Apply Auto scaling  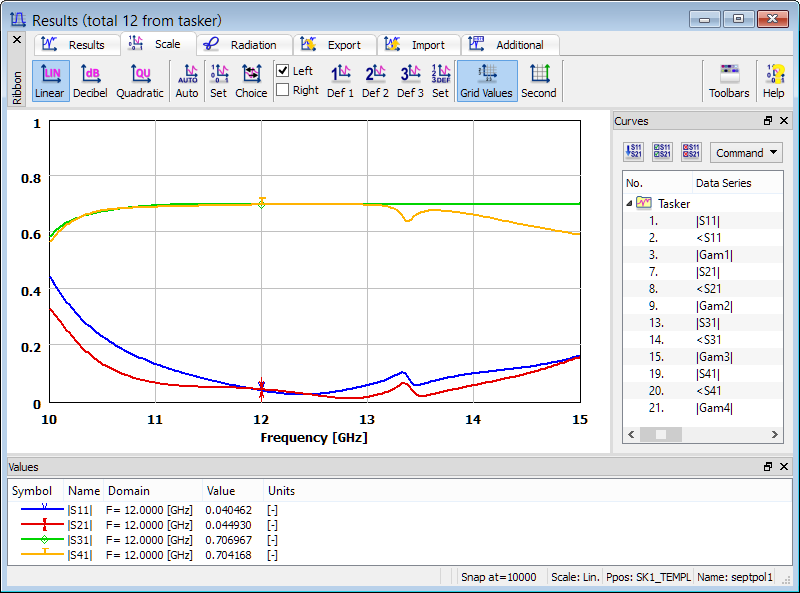[187, 80]
